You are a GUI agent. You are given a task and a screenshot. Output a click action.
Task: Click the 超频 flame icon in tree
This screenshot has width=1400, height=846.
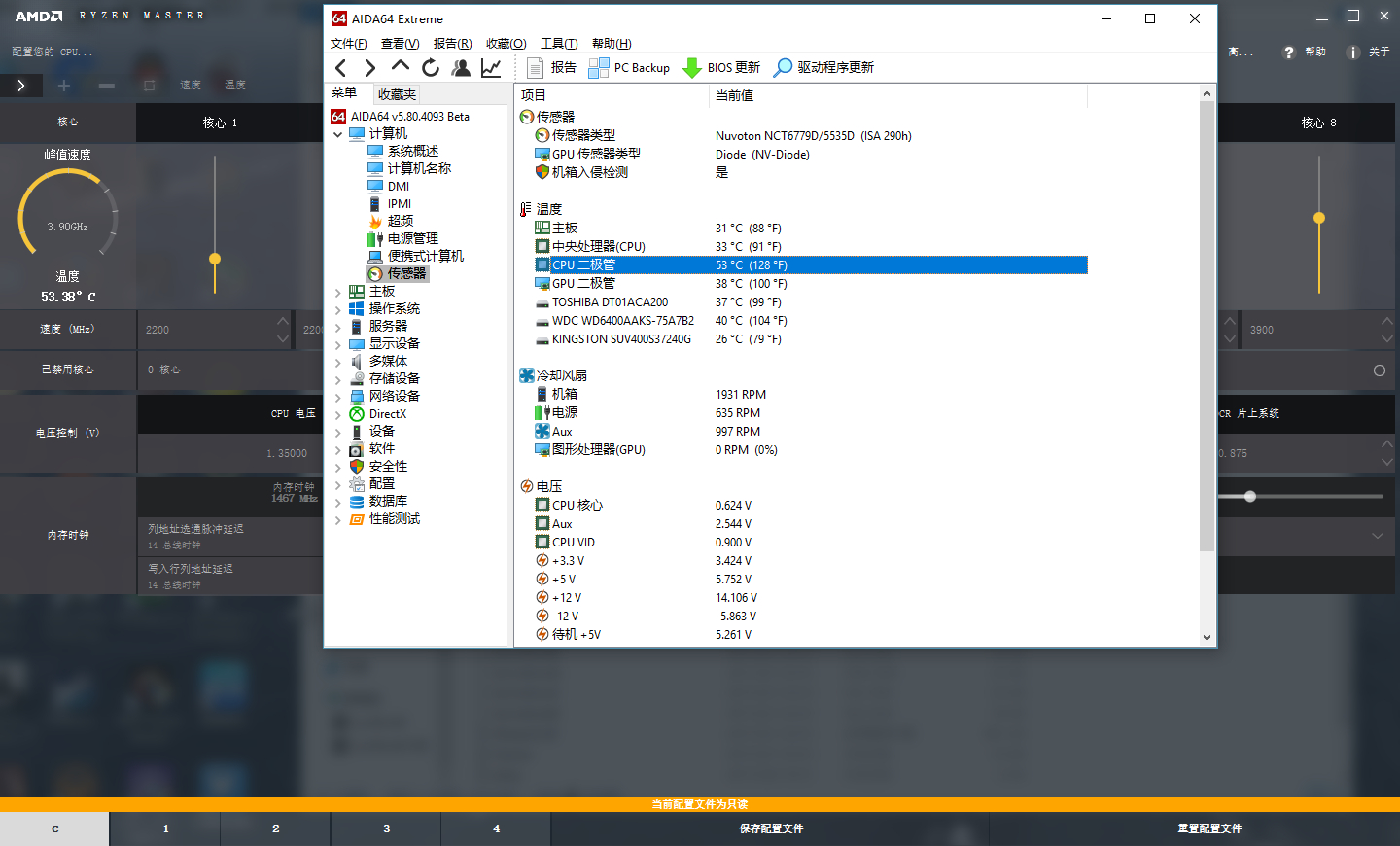point(375,222)
